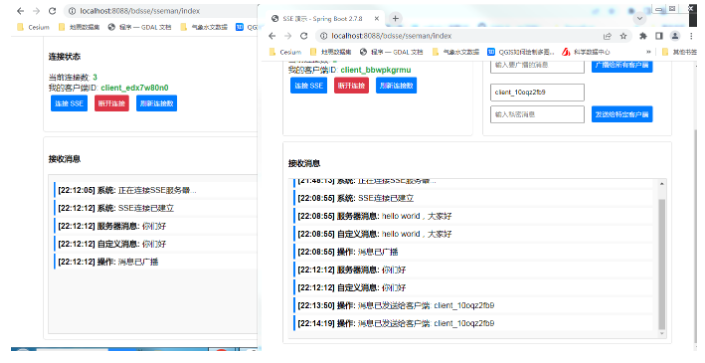Focus the private message input field
Image resolution: width=705 pixels, height=363 pixels.
click(537, 114)
